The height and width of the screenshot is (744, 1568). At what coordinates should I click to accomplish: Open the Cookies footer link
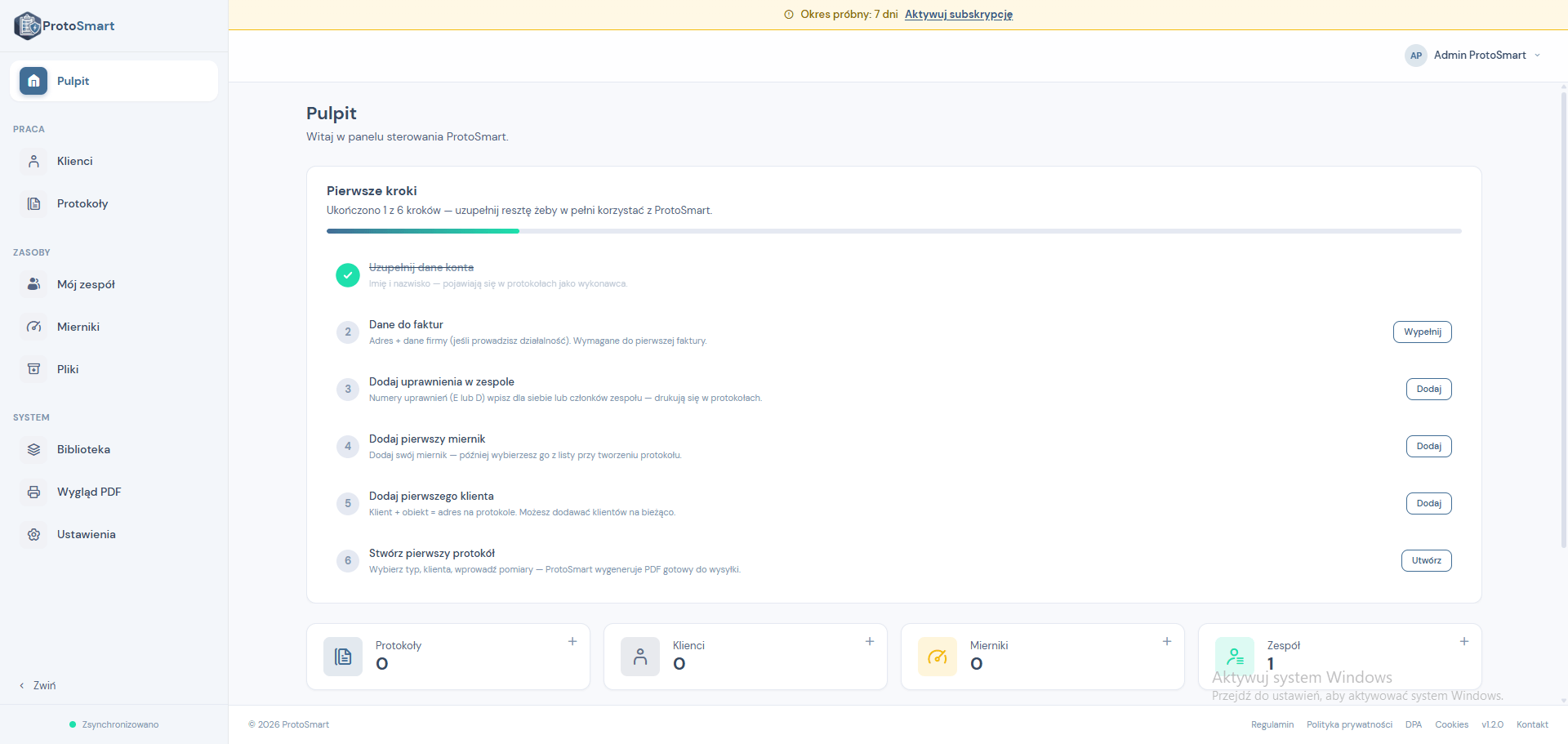[1451, 724]
